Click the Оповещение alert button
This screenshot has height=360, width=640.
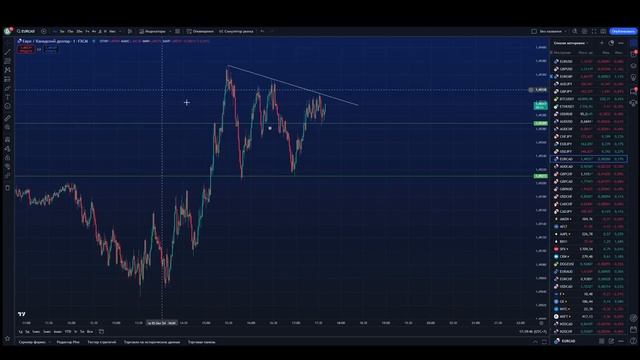pyautogui.click(x=200, y=31)
